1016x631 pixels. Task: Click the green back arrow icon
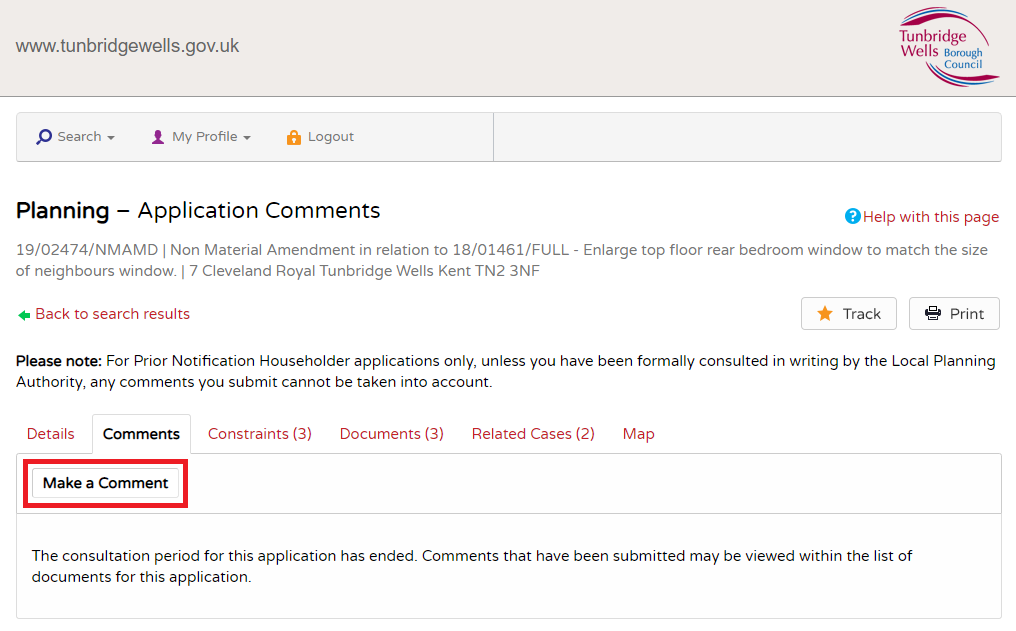click(x=23, y=313)
